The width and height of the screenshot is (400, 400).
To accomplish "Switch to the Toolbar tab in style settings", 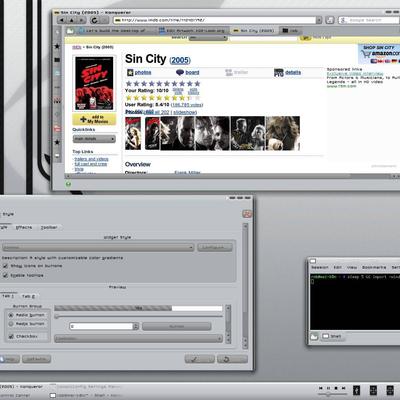I will 49,227.
